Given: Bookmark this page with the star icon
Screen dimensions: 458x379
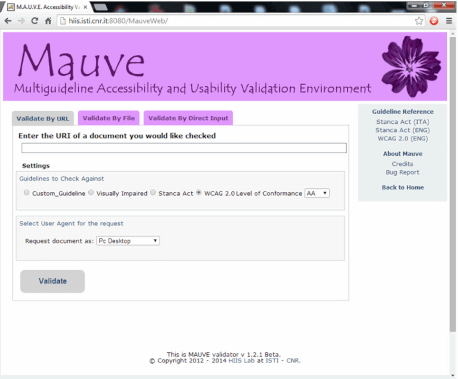Looking at the screenshot, I should coord(419,21).
